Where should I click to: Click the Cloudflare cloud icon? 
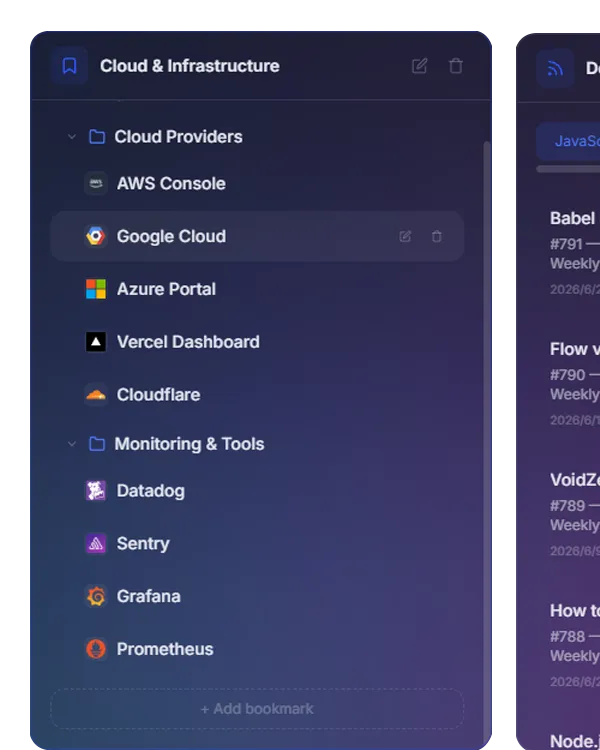[96, 395]
